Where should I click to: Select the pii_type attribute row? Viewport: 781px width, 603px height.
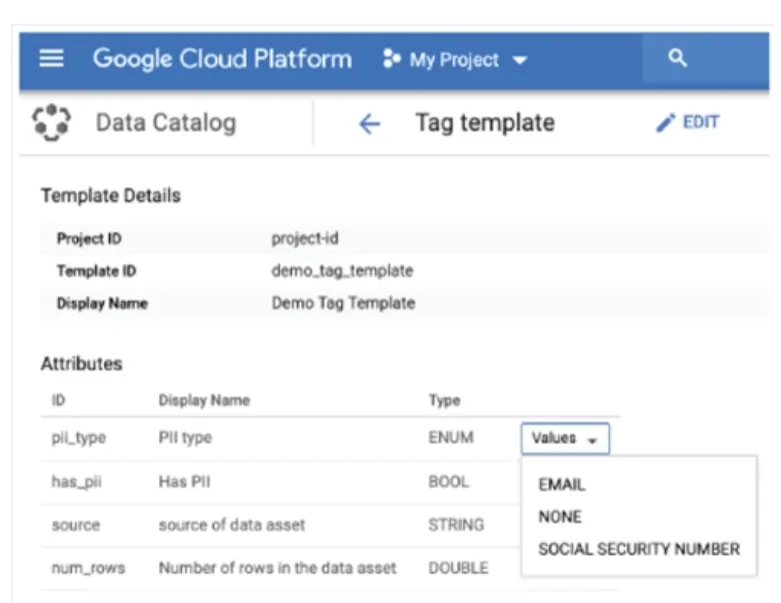78,438
